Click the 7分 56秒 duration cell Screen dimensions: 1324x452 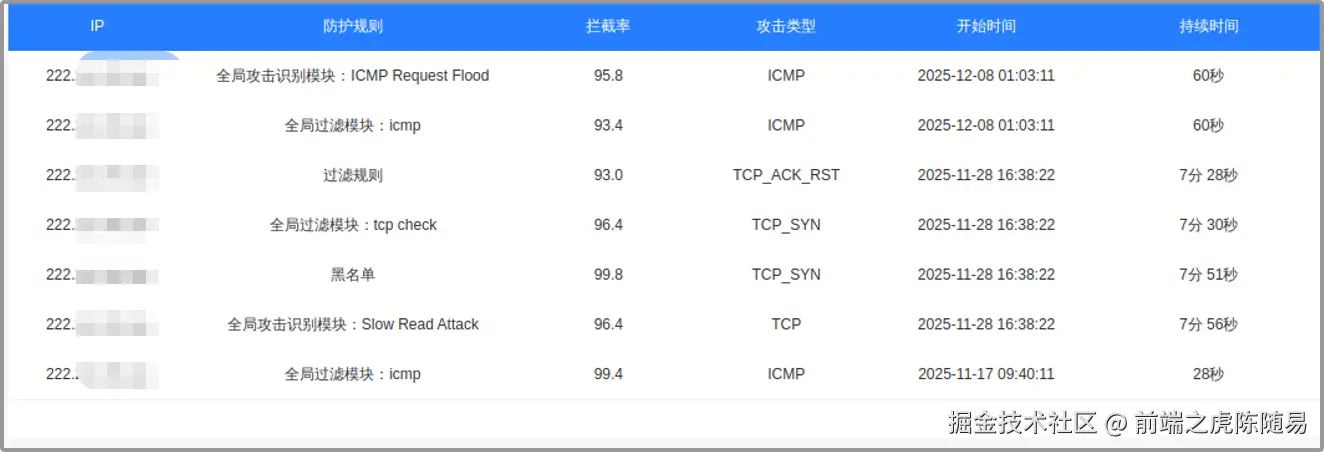[x=1208, y=324]
